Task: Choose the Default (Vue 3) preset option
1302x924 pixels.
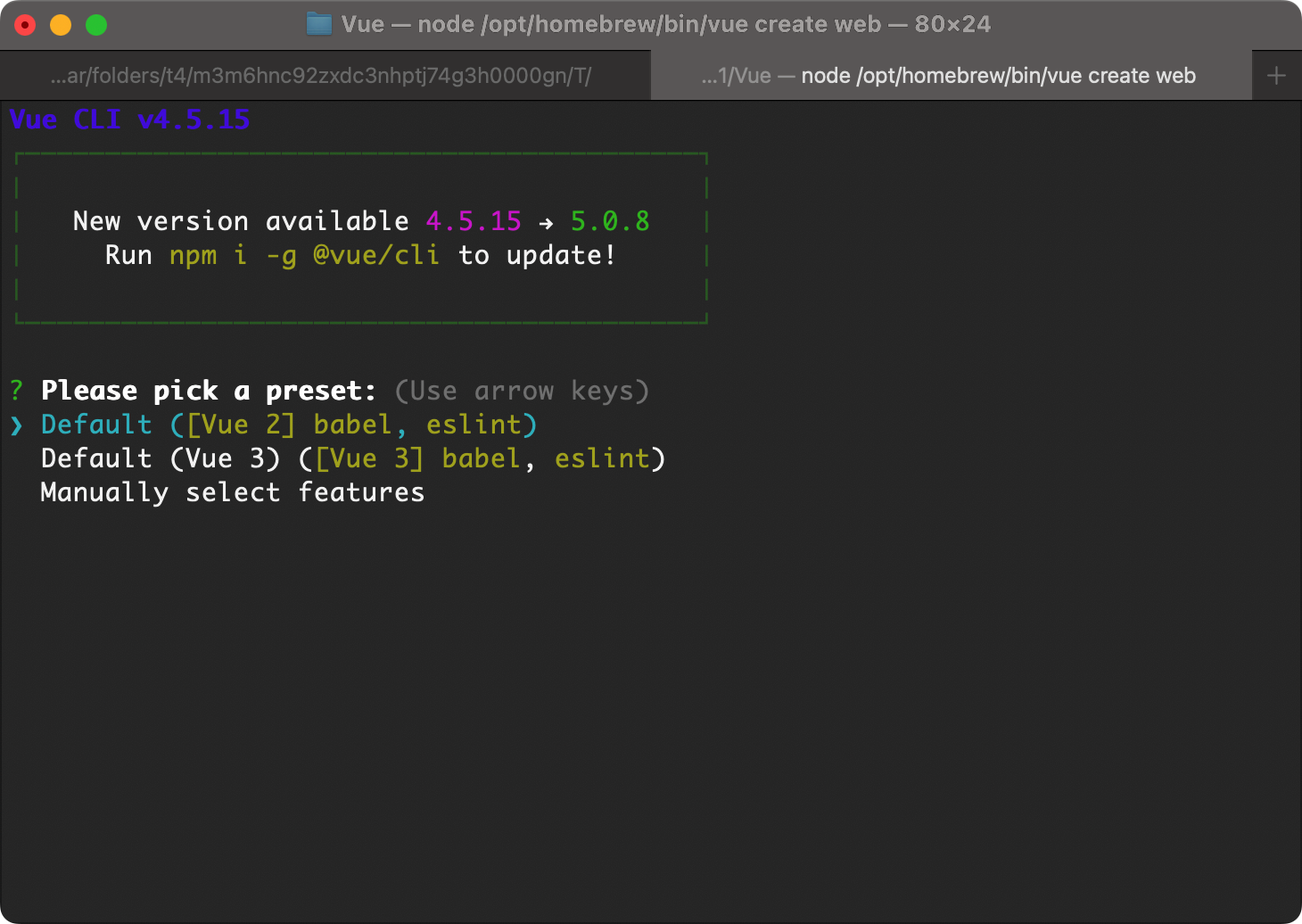Action: point(353,458)
